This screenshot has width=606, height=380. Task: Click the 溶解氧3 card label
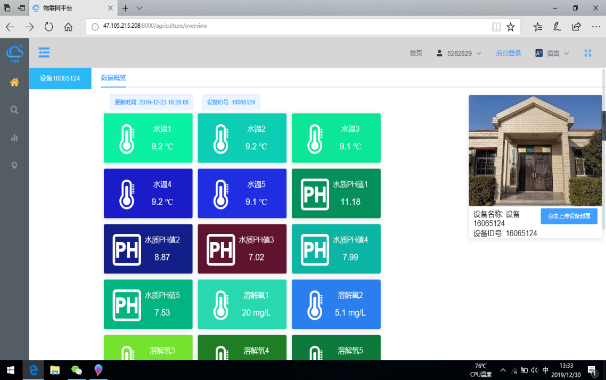click(x=162, y=351)
